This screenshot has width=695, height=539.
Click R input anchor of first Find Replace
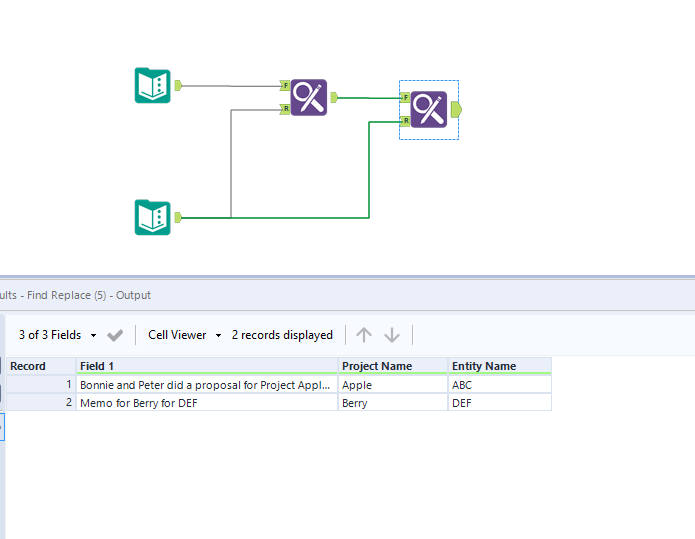point(285,109)
